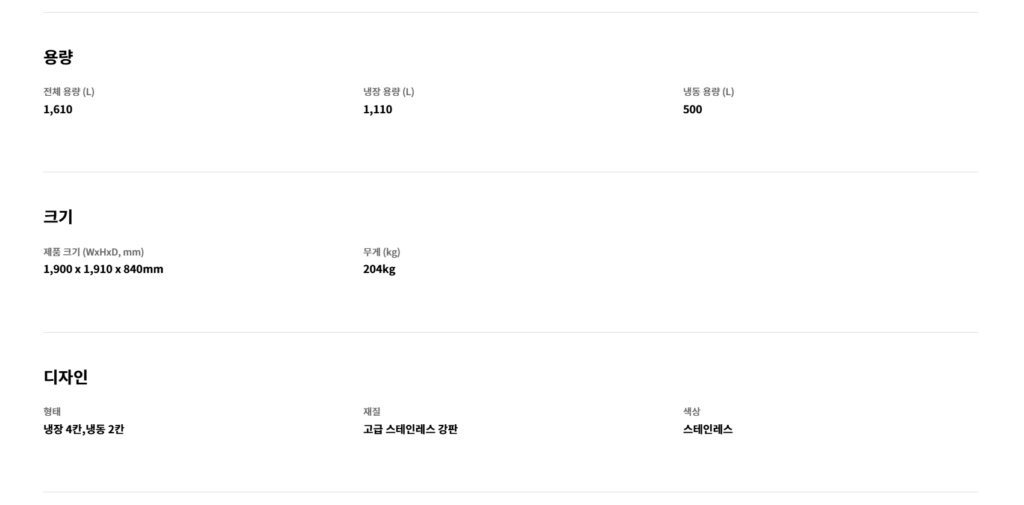Select the 냉동 용량 (L) label
The image size is (1024, 505).
(709, 91)
